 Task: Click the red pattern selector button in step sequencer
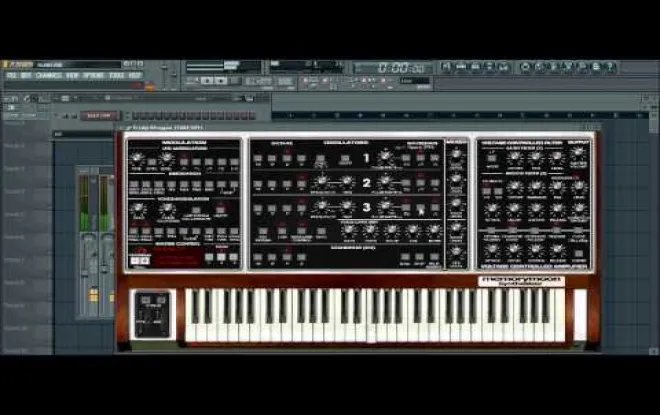click(99, 115)
